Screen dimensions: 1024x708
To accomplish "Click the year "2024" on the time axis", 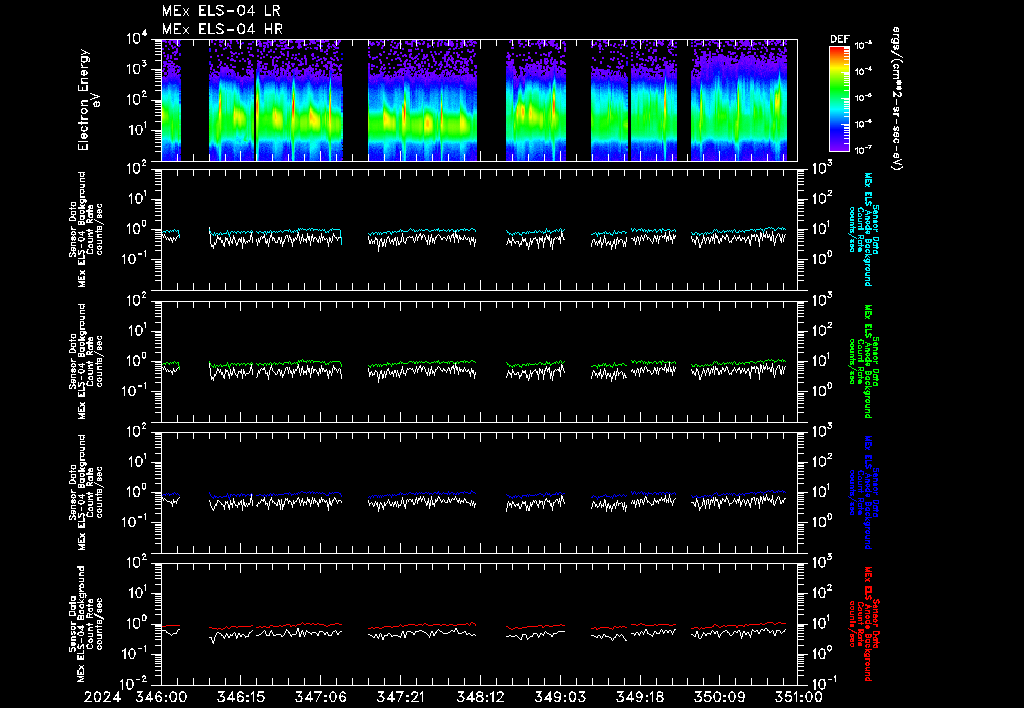I will click(x=103, y=697).
